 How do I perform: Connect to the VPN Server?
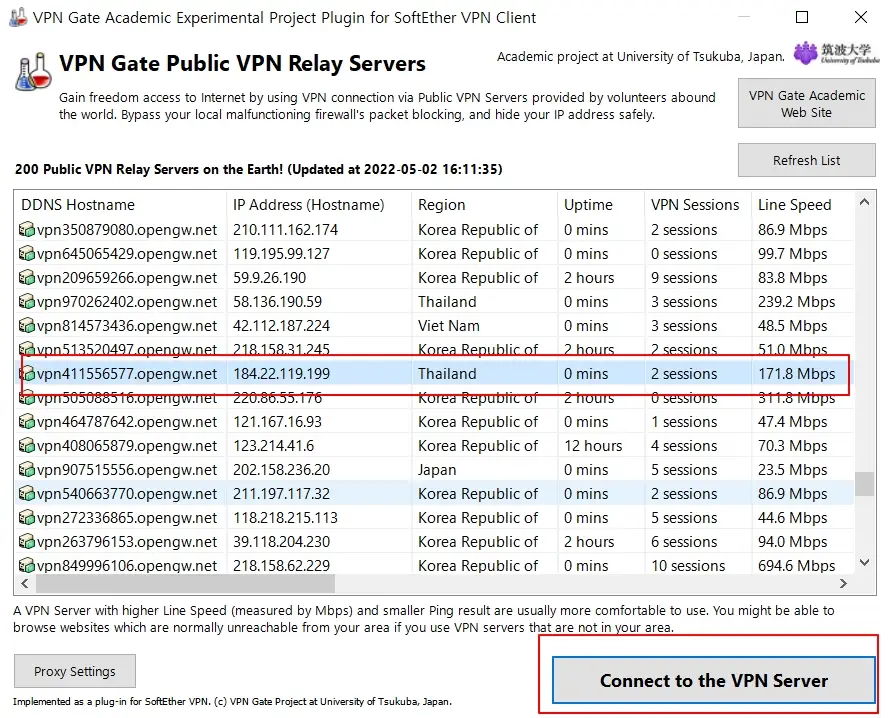(714, 680)
